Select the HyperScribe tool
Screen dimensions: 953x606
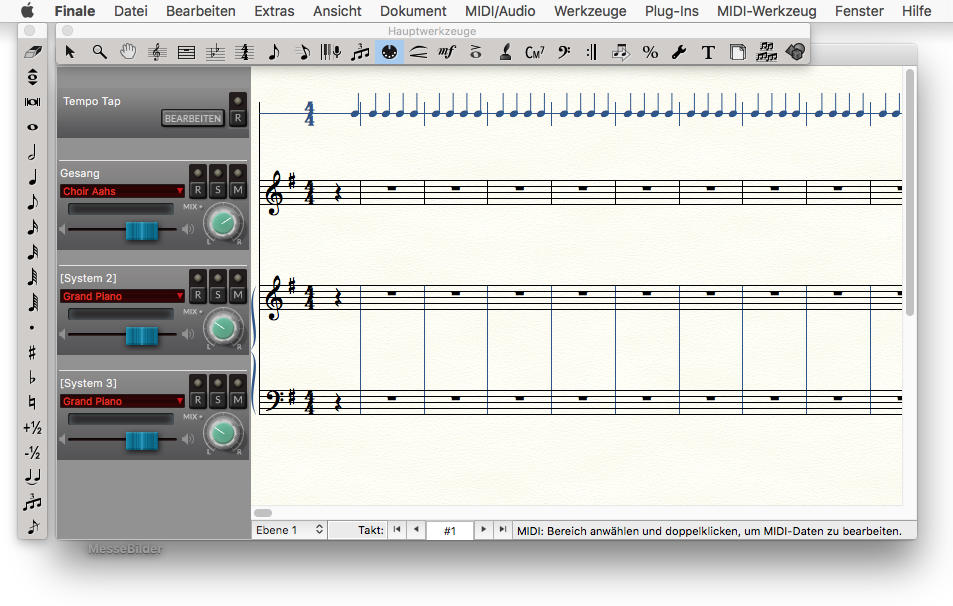click(x=331, y=52)
